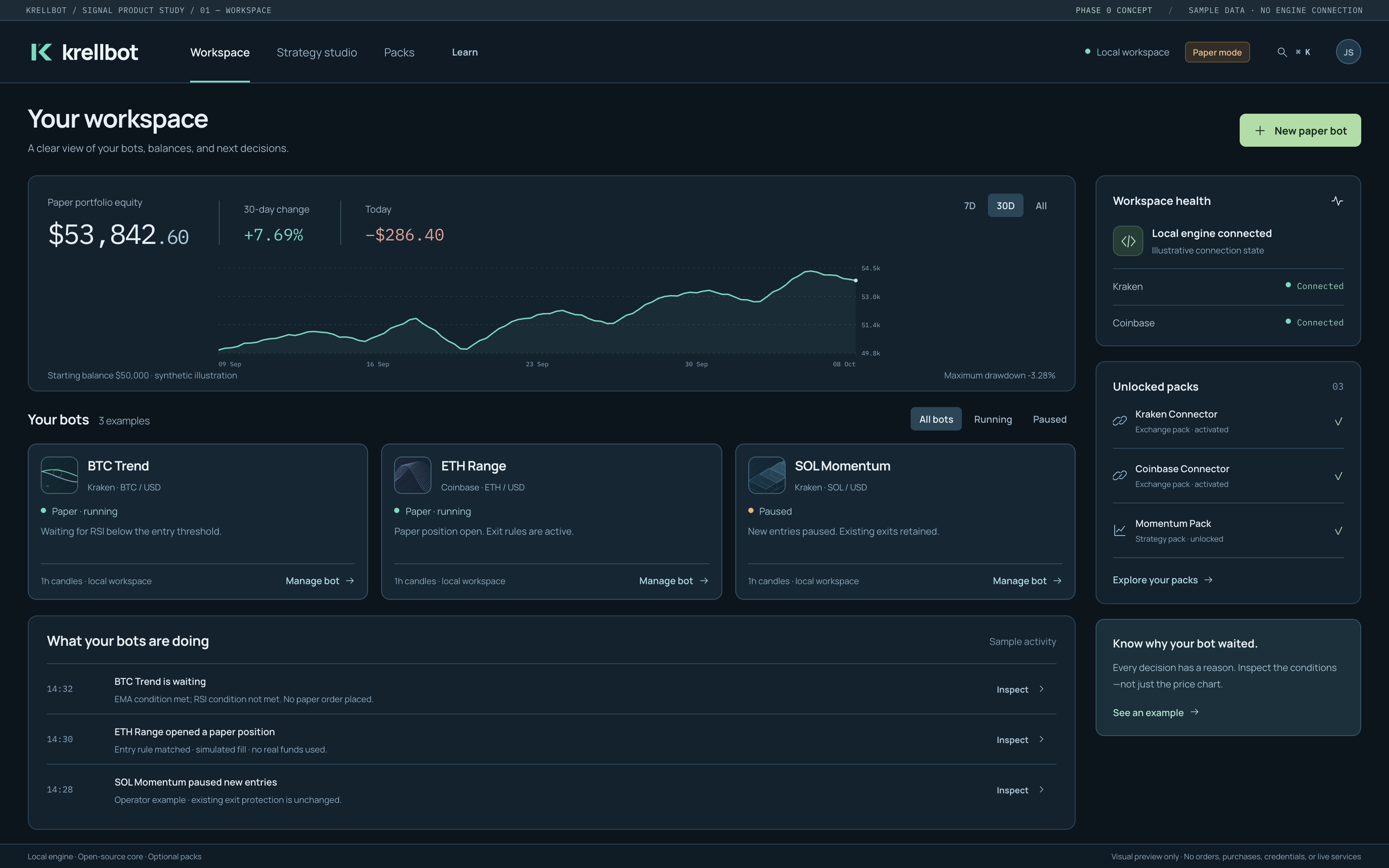Click the Momentum Pack checkmark

click(x=1339, y=530)
